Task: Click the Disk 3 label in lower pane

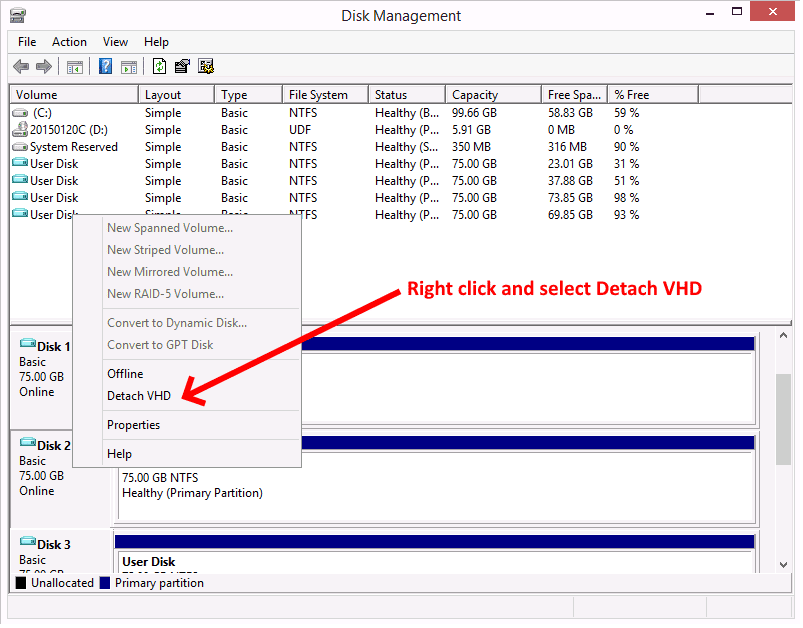Action: [x=54, y=545]
